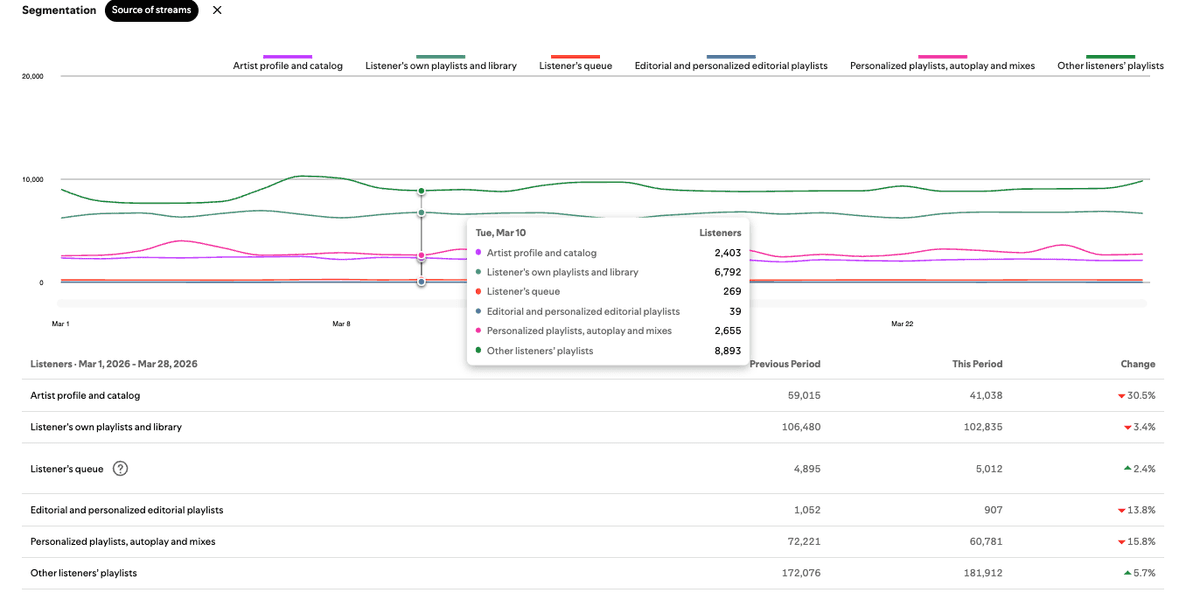Click the 2.4% change value
The width and height of the screenshot is (1200, 613).
(1140, 468)
